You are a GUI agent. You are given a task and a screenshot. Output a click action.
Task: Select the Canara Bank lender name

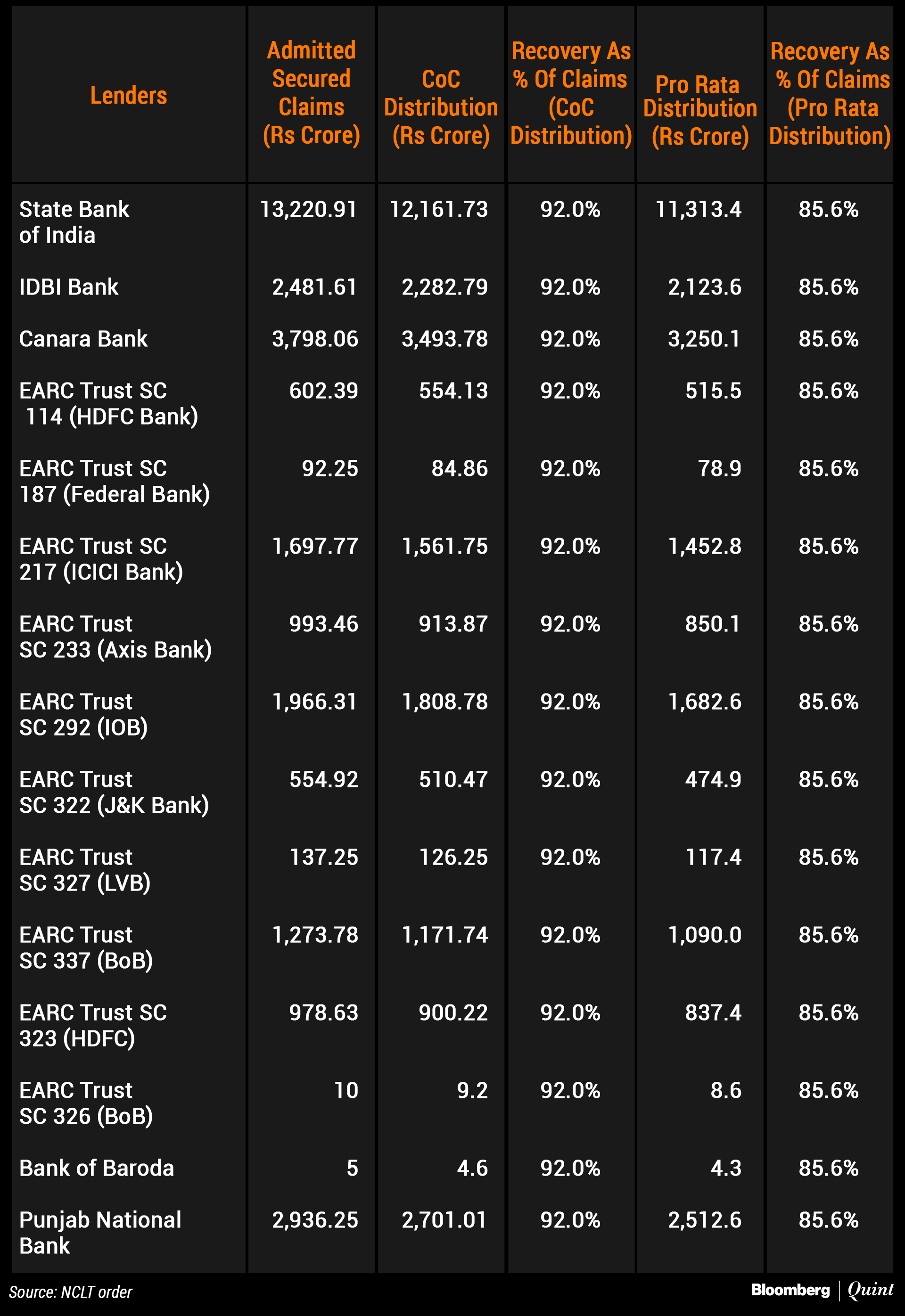point(83,339)
